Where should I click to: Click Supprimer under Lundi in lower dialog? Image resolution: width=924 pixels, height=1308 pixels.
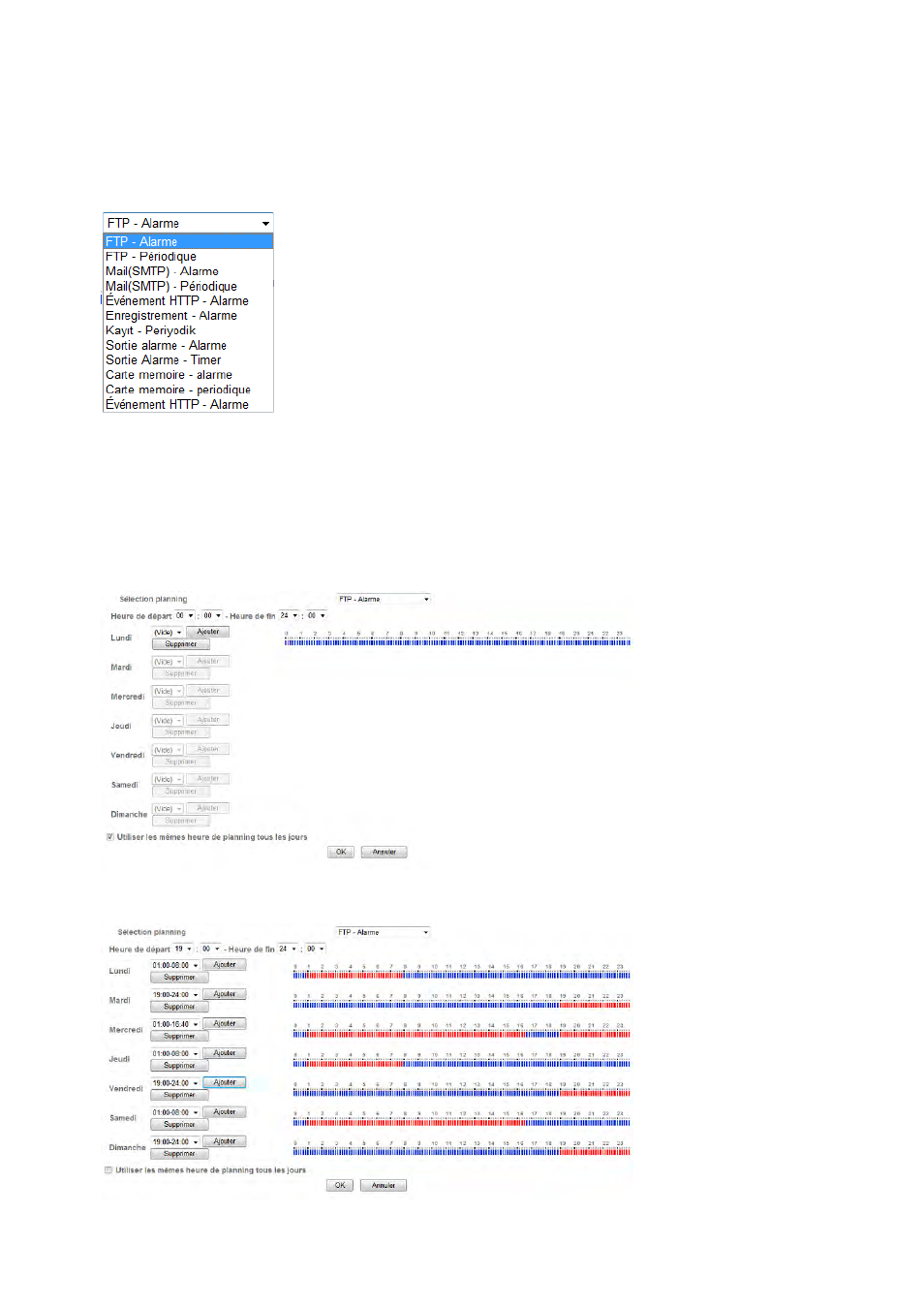[179, 978]
